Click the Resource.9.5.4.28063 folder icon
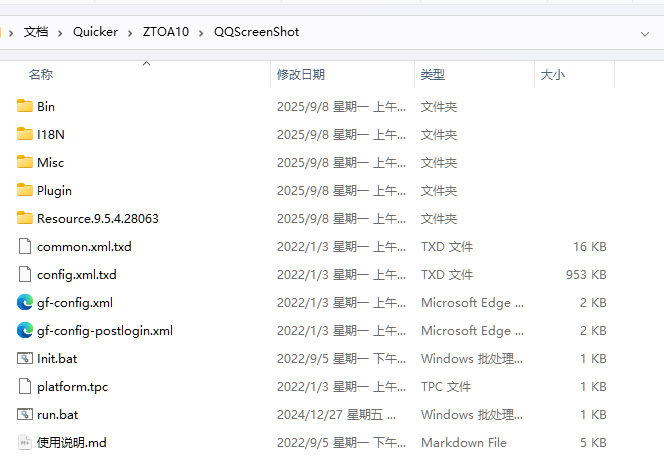664x469 pixels. click(x=25, y=218)
